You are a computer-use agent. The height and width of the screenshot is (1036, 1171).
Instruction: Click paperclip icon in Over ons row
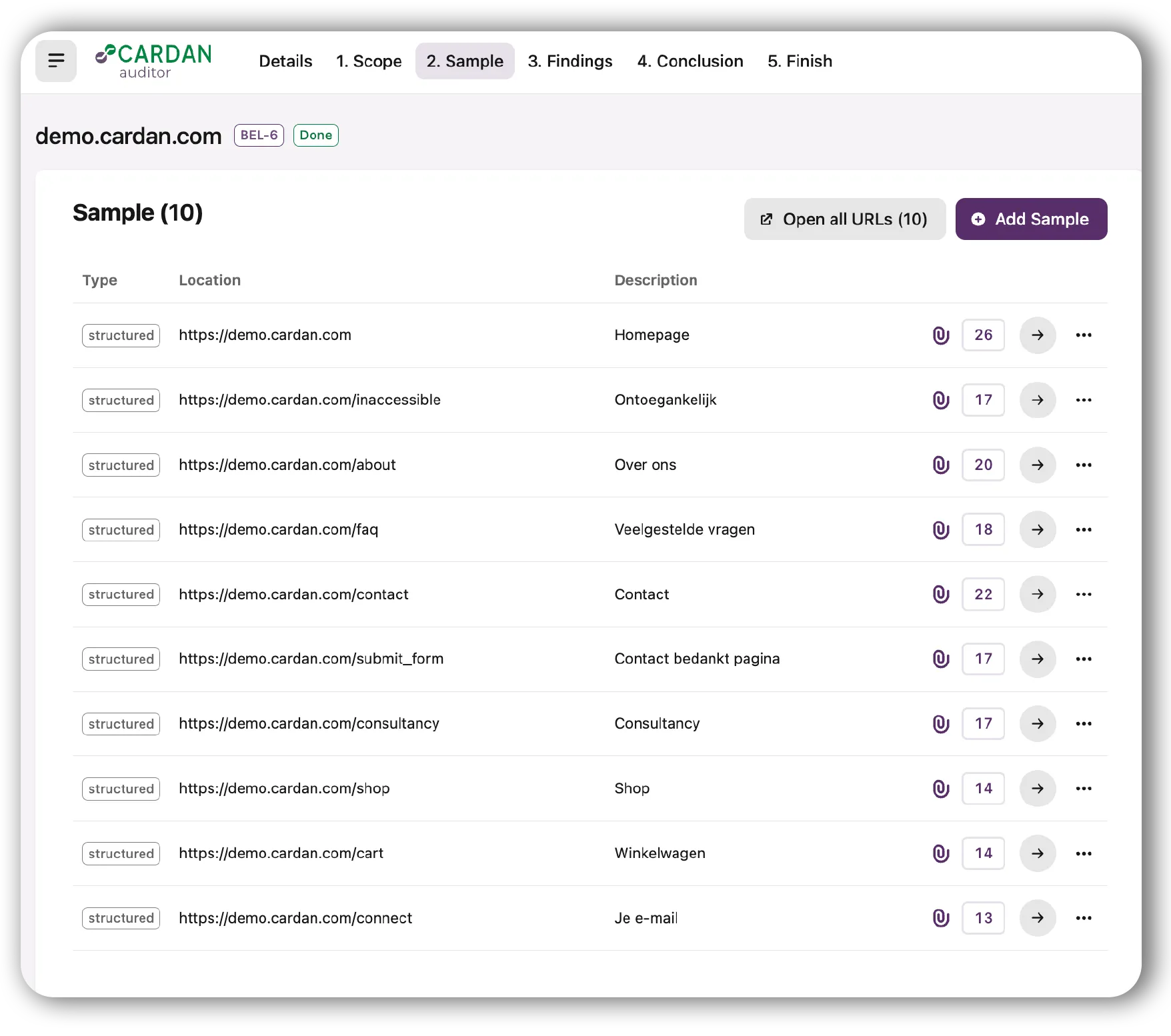click(x=941, y=465)
